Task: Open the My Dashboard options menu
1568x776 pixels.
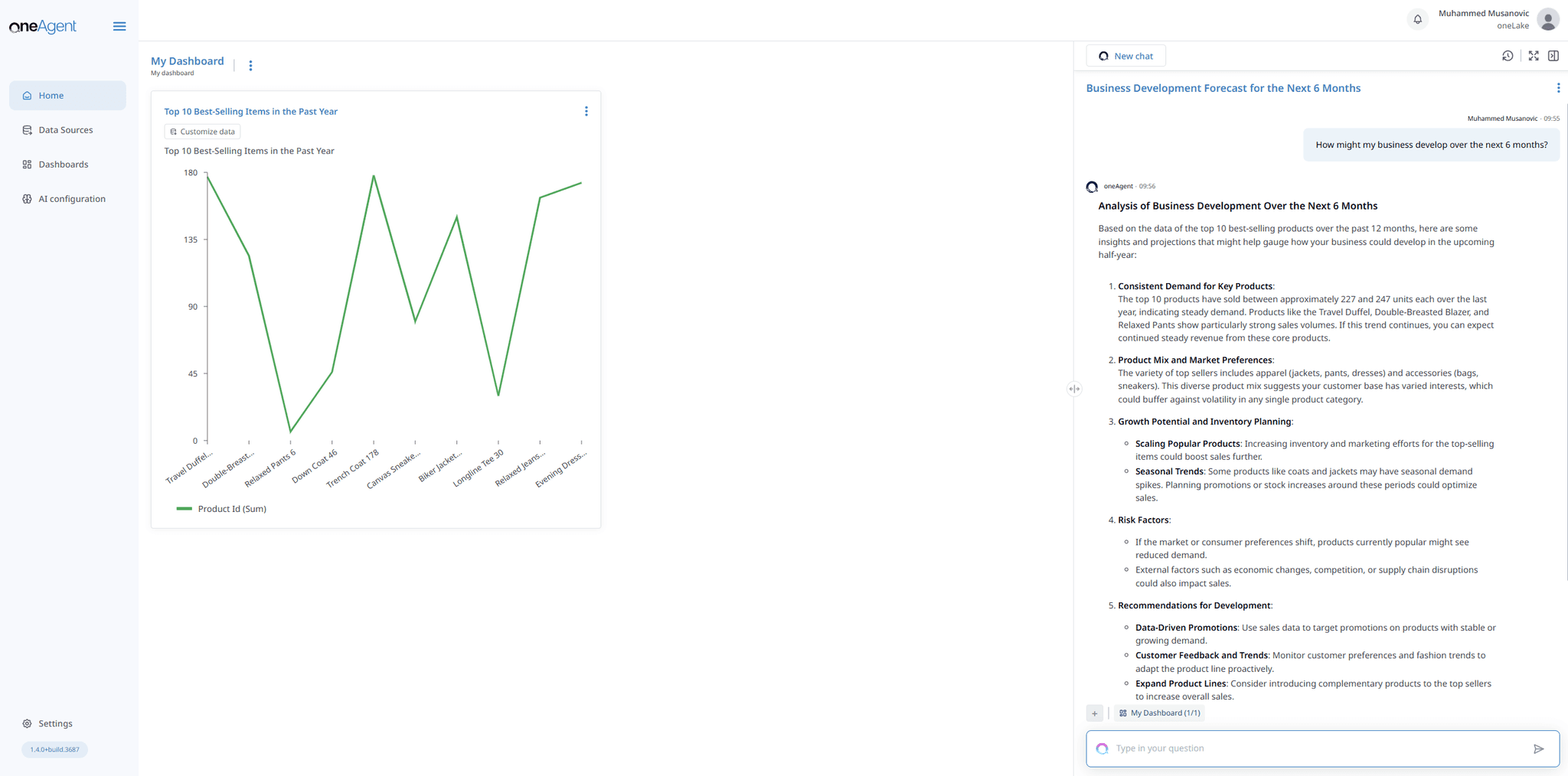Action: [250, 66]
